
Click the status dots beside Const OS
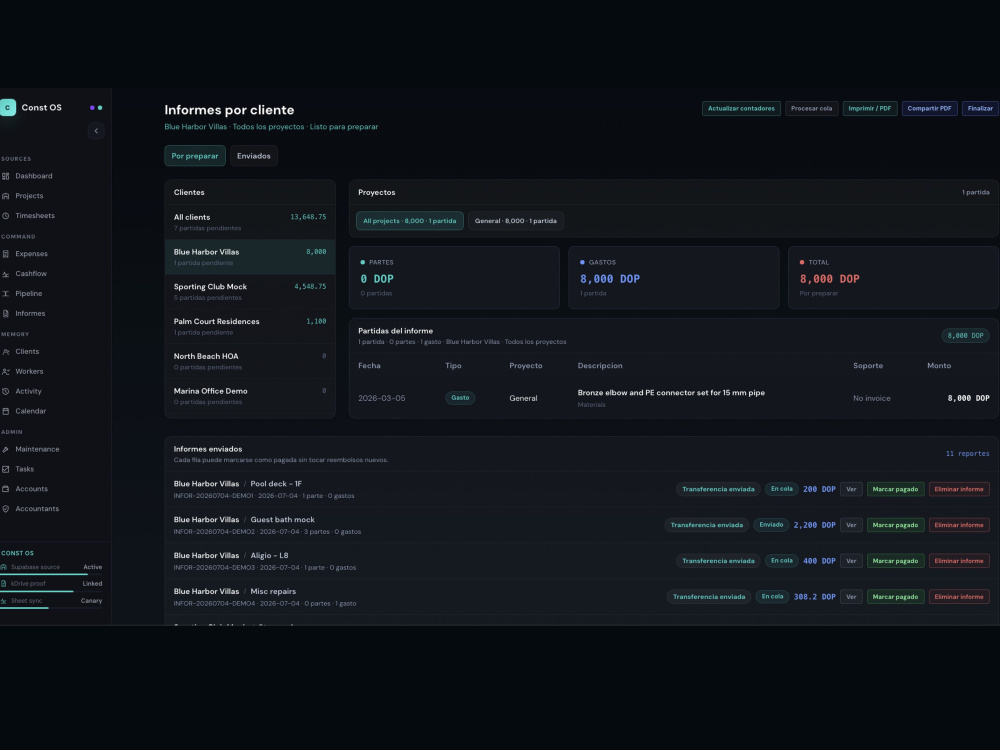(x=96, y=108)
